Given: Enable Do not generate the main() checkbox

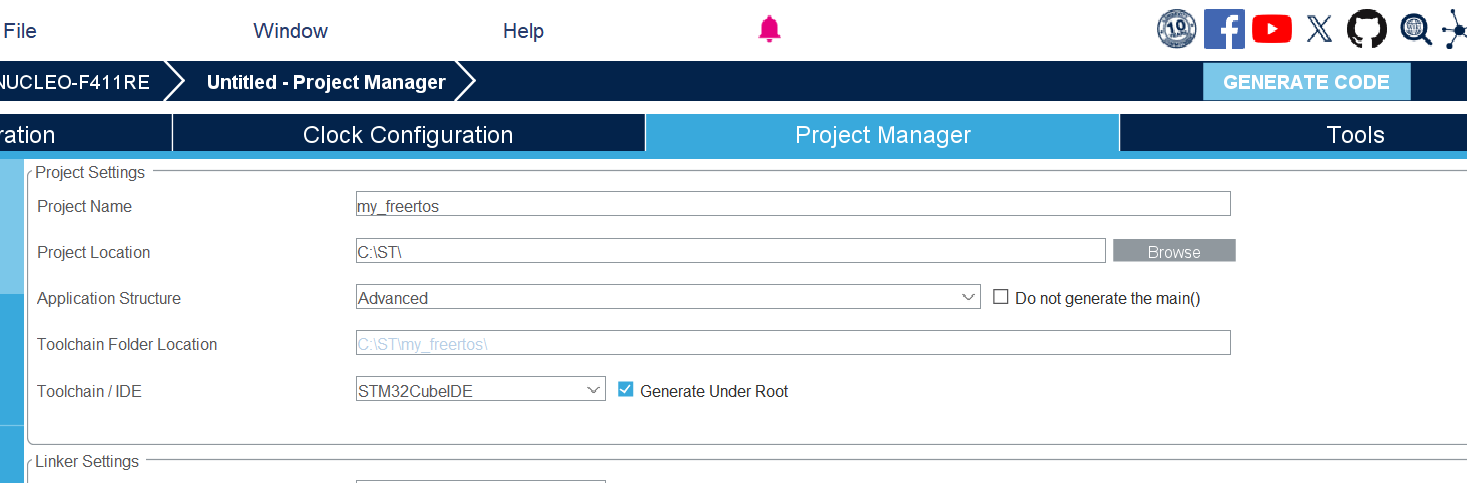Looking at the screenshot, I should click(x=1000, y=297).
